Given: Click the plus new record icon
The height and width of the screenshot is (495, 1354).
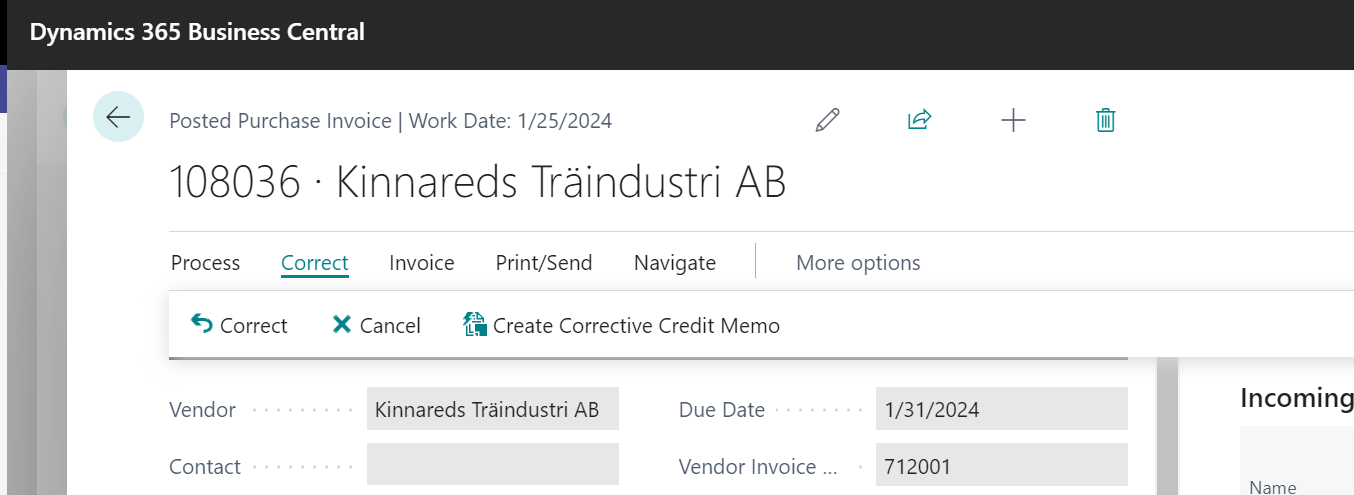Looking at the screenshot, I should click(x=1013, y=121).
